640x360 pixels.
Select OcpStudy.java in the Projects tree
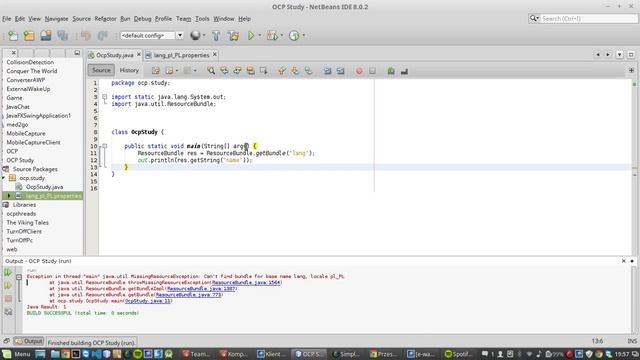click(44, 187)
